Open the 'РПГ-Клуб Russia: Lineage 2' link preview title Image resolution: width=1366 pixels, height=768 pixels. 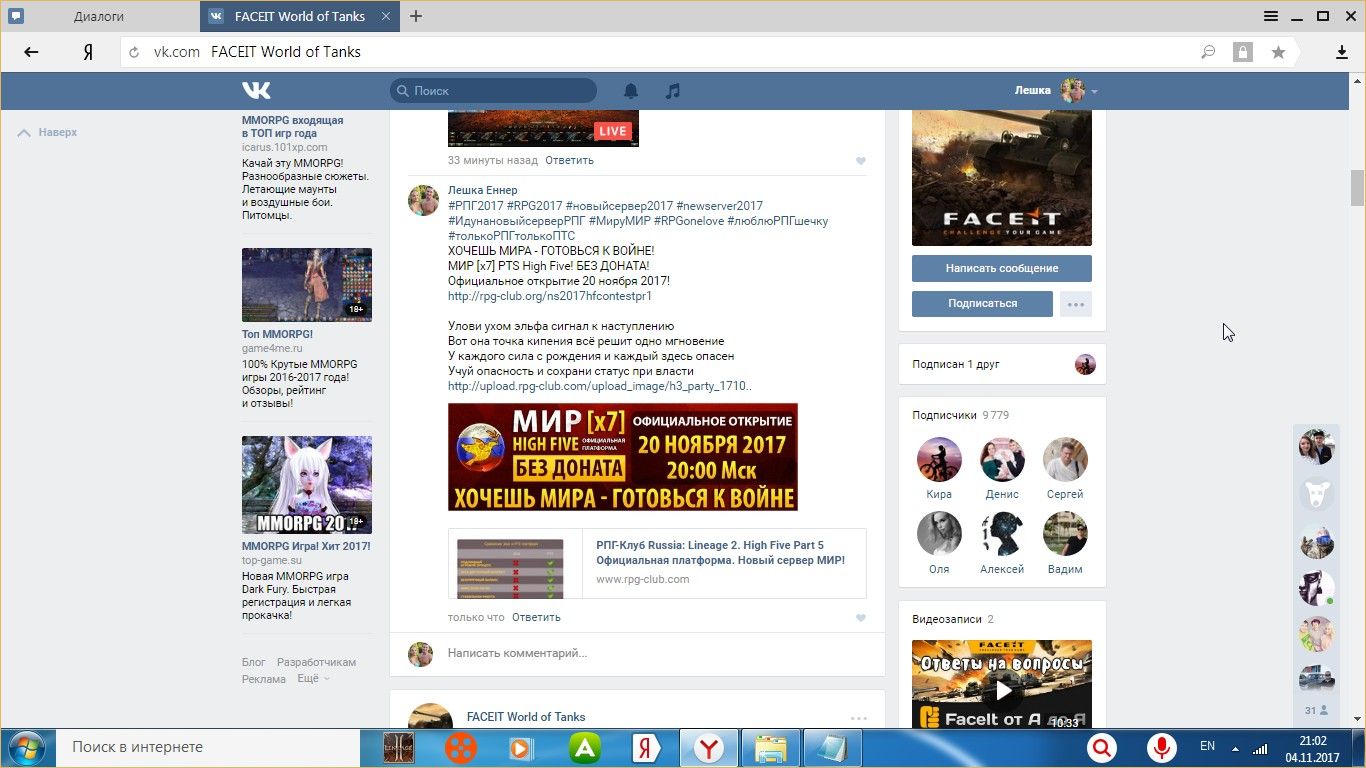click(720, 553)
